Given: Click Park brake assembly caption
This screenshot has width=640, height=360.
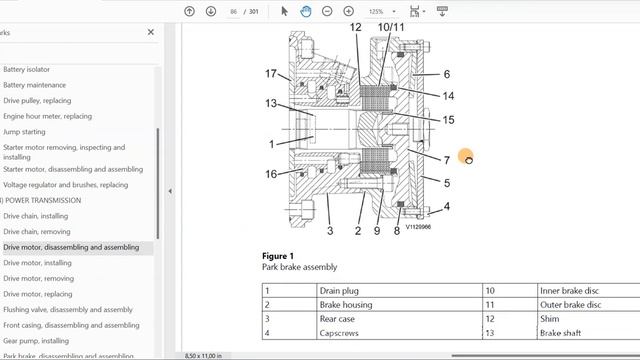Looking at the screenshot, I should coord(300,267).
